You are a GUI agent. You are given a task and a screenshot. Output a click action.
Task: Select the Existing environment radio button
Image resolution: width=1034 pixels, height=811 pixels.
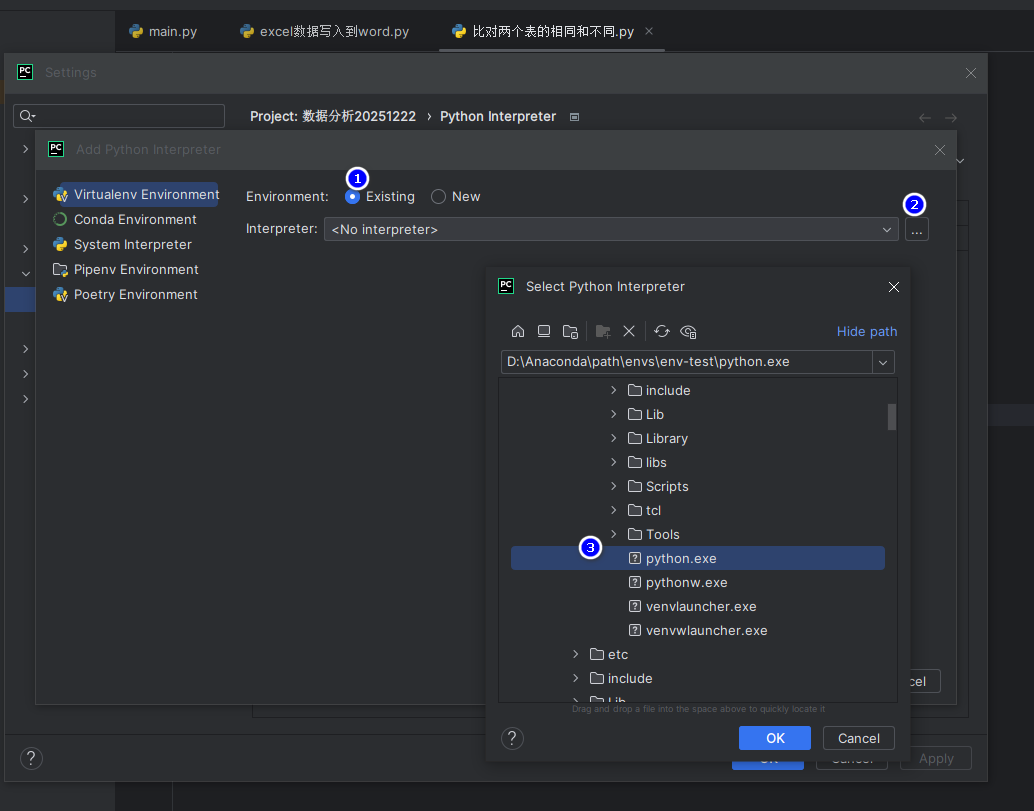coord(353,196)
